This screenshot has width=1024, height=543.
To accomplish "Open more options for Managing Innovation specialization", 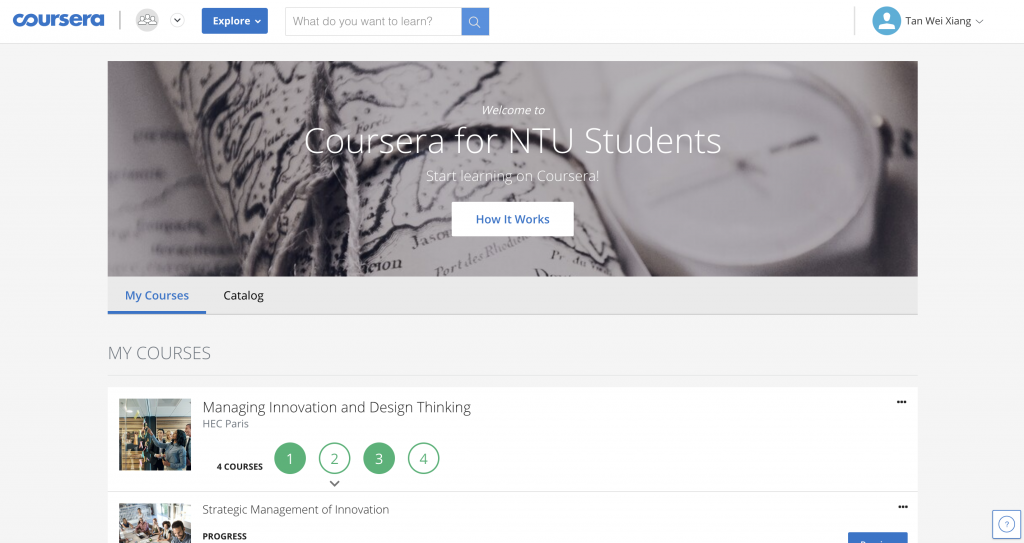I will pyautogui.click(x=901, y=402).
